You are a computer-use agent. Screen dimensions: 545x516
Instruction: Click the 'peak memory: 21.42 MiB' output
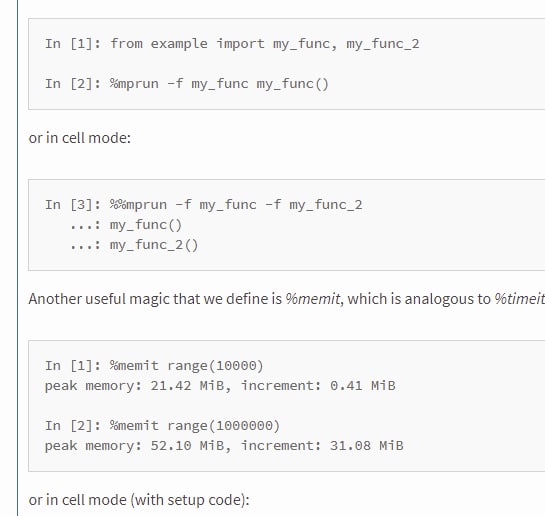pyautogui.click(x=135, y=386)
